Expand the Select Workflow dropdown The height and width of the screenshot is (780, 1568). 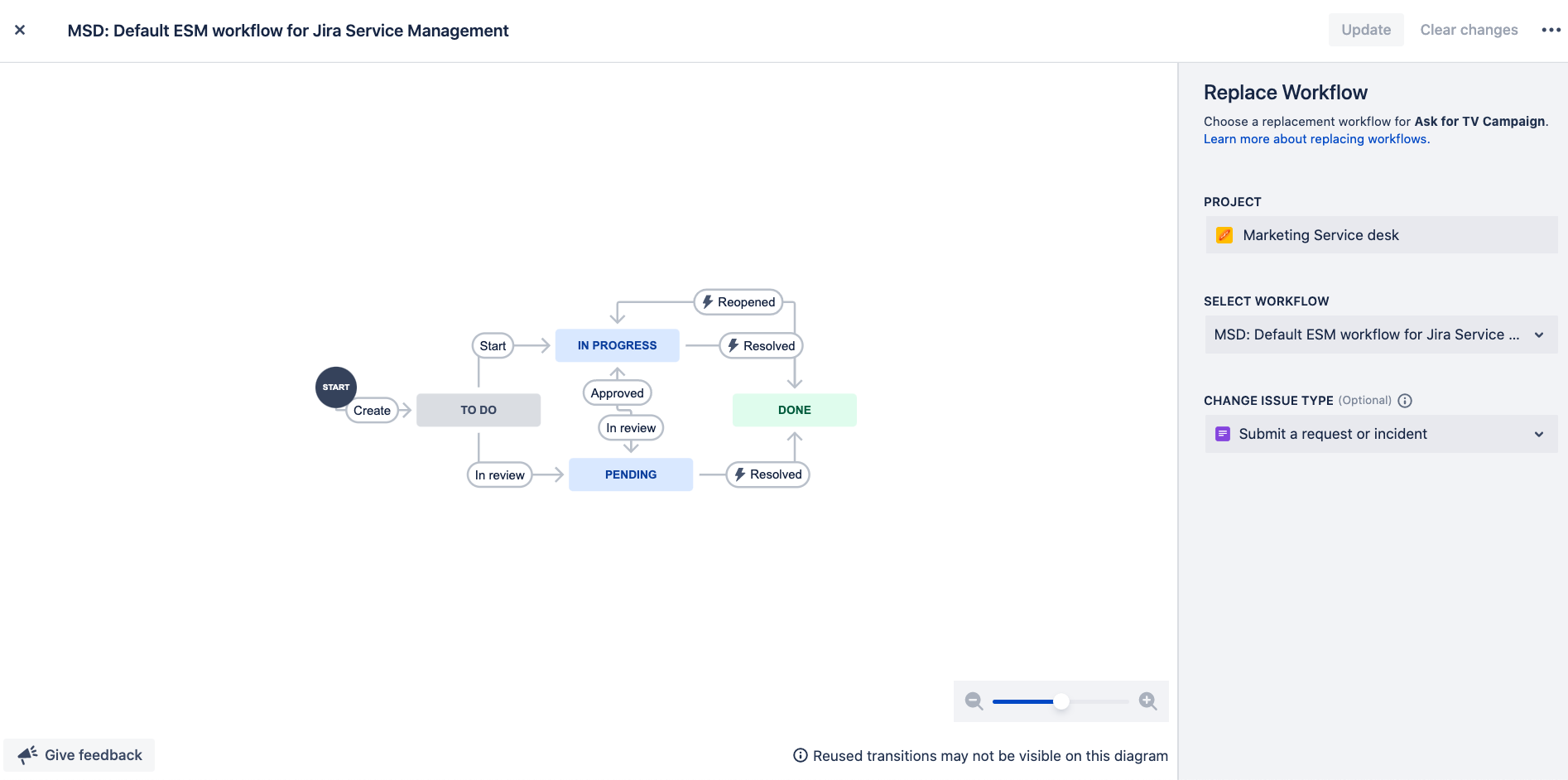[x=1381, y=335]
